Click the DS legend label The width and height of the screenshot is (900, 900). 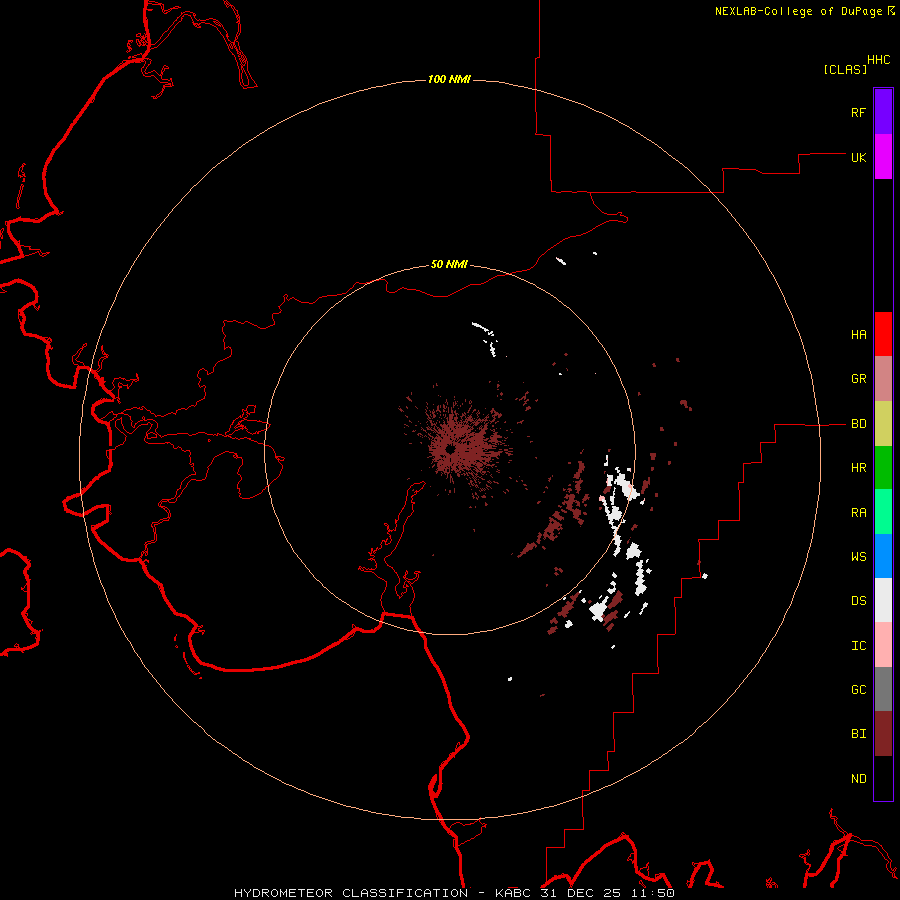[858, 601]
